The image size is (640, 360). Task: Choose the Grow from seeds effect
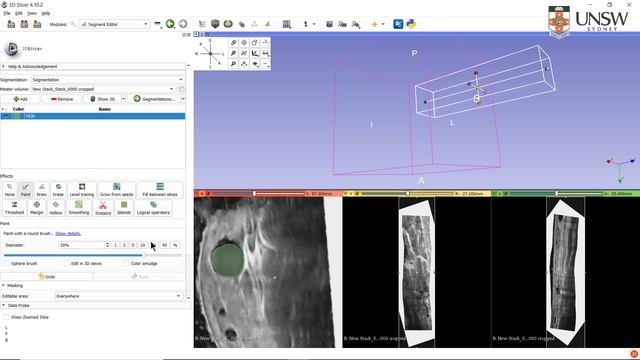coord(116,190)
